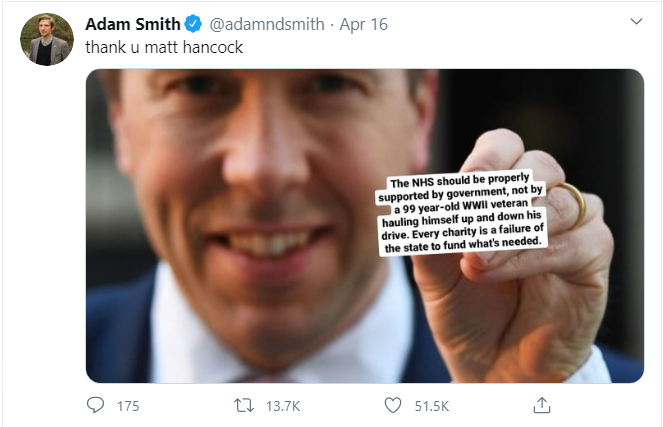The height and width of the screenshot is (427, 663).
Task: Click the 175 replies count
Action: pyautogui.click(x=128, y=407)
